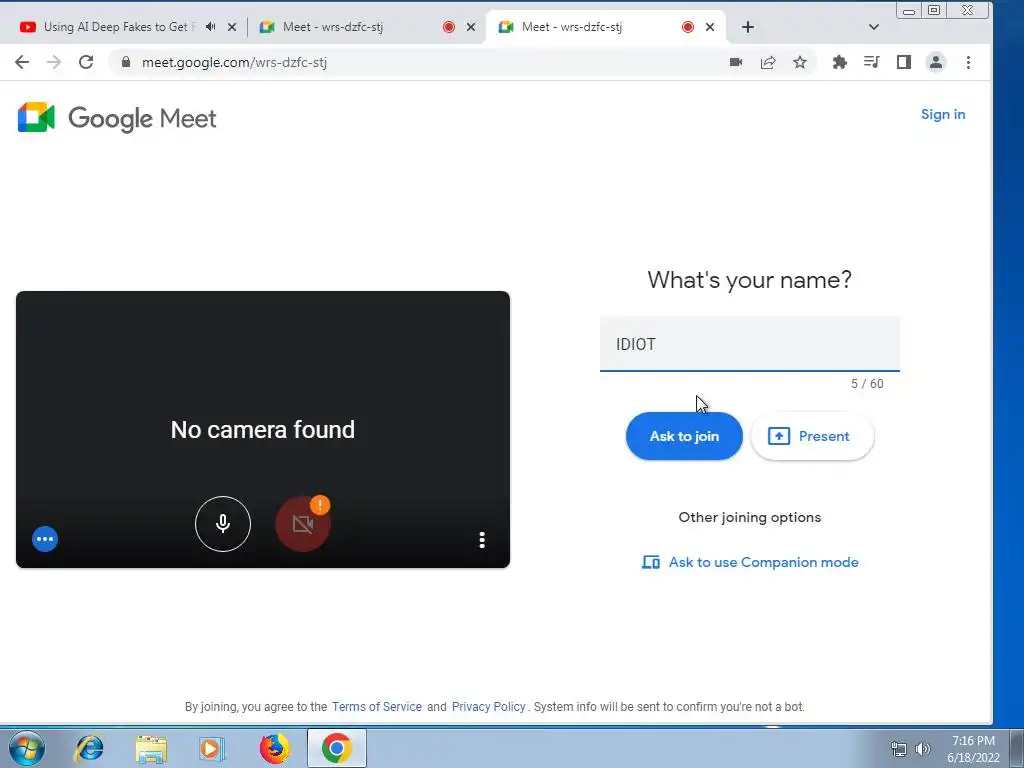1024x768 pixels.
Task: Launch Internet Explorer from taskbar
Action: tap(89, 748)
